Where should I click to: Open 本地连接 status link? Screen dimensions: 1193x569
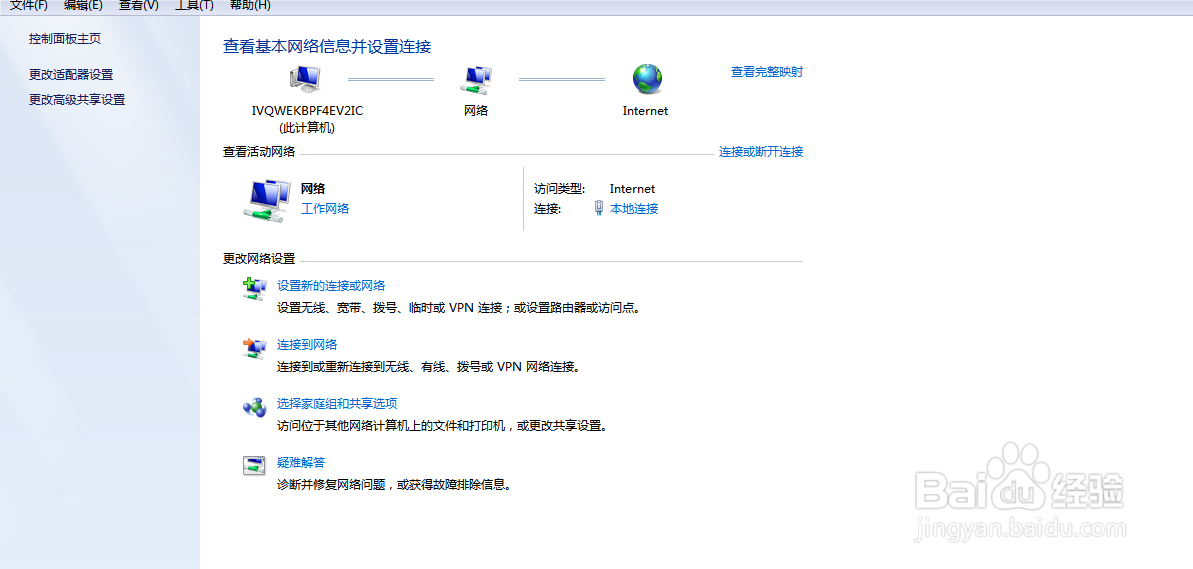pyautogui.click(x=634, y=208)
